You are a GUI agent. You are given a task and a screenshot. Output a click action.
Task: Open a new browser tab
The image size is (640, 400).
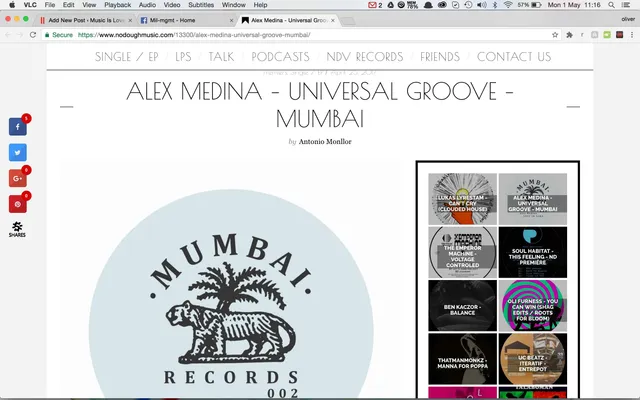point(348,21)
